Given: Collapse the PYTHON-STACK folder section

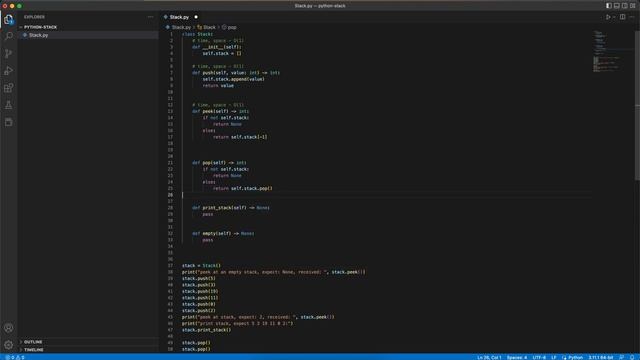Looking at the screenshot, I should click(x=88, y=27).
